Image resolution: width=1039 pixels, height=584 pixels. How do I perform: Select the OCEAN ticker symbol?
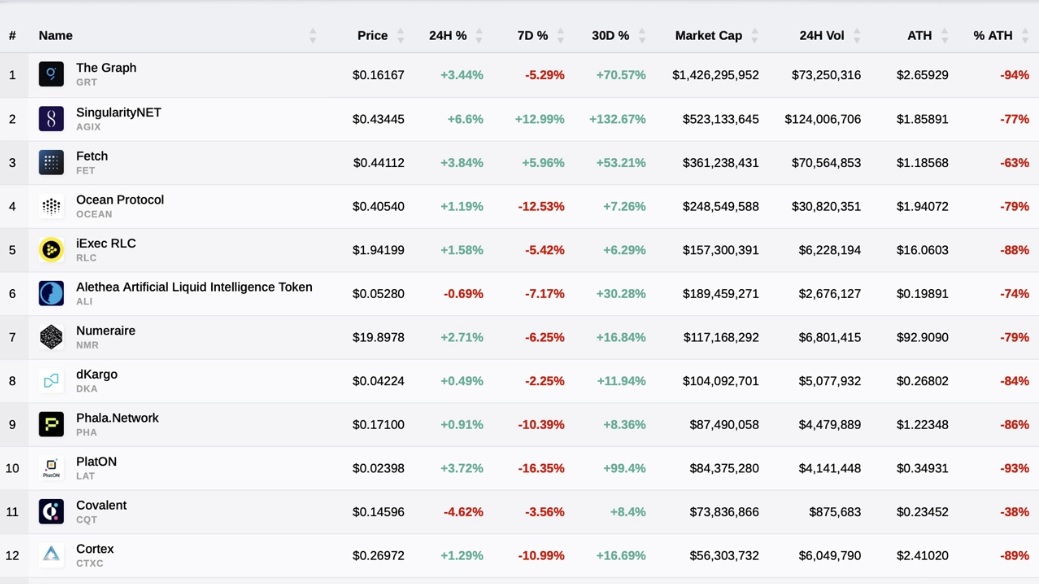coord(94,215)
